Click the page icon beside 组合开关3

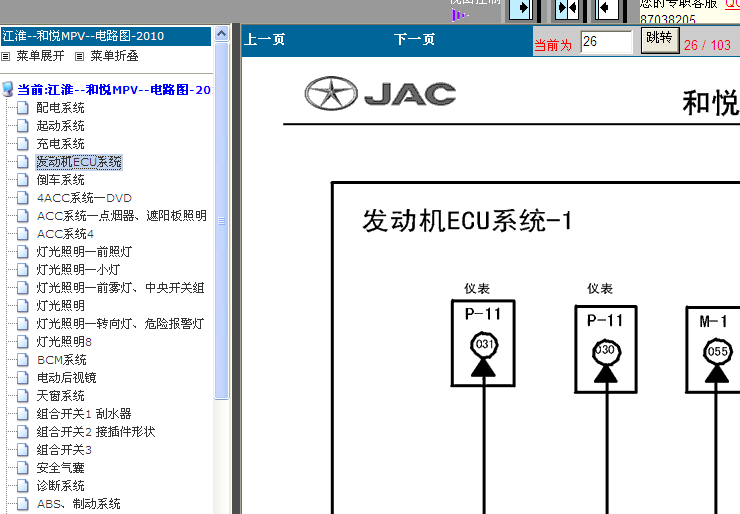click(x=23, y=449)
